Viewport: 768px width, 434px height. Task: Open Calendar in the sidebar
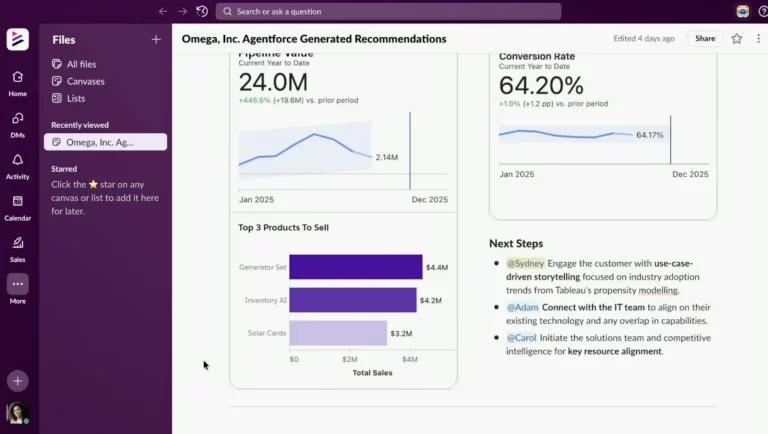coord(18,206)
